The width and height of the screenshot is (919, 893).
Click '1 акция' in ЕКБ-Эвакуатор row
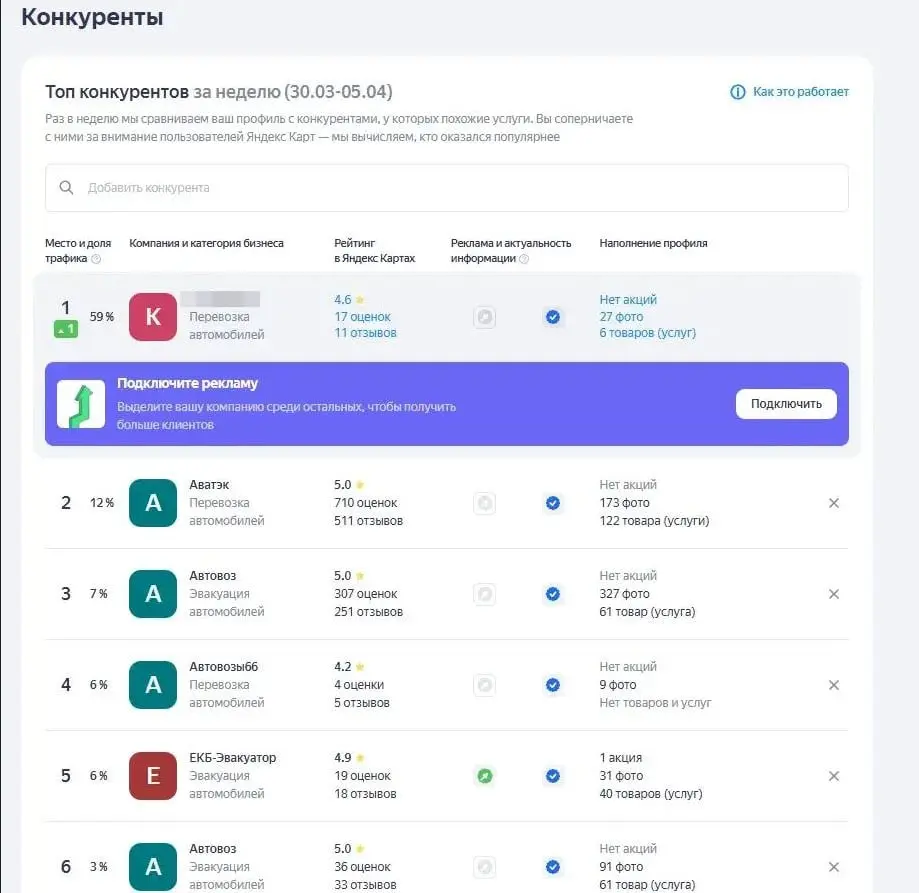point(620,758)
